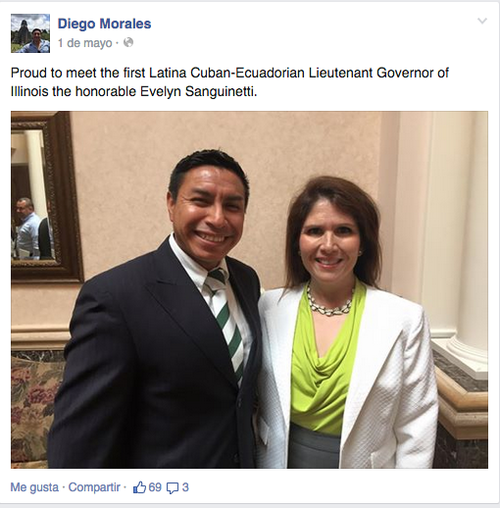
Task: Click the man in the dark suit photo
Action: pos(157,317)
